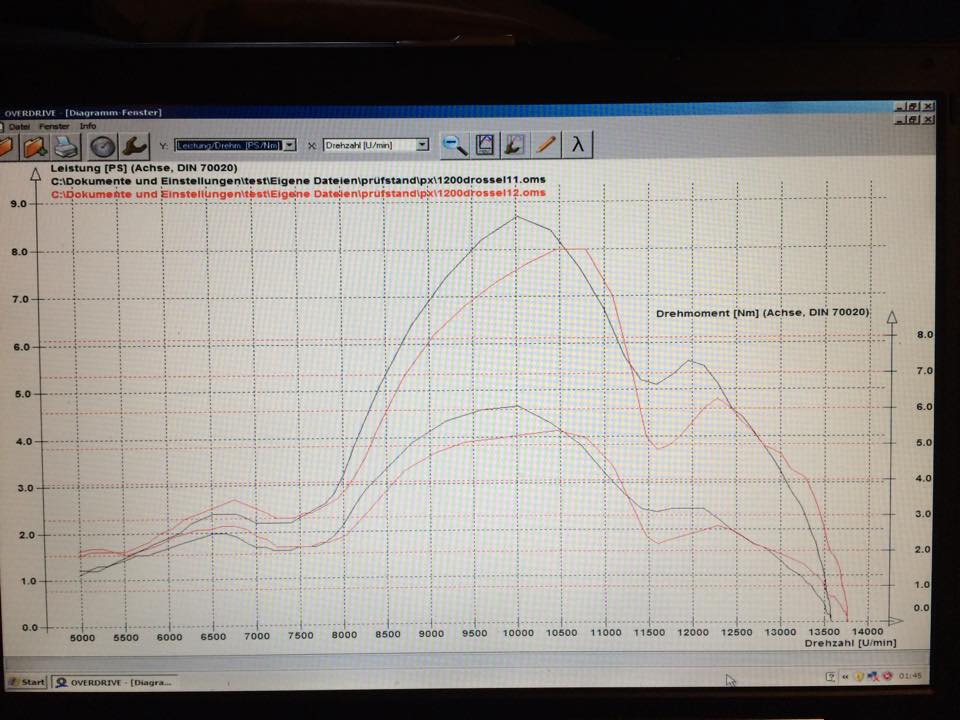
Task: Click the printer icon in the toolbar
Action: click(66, 147)
